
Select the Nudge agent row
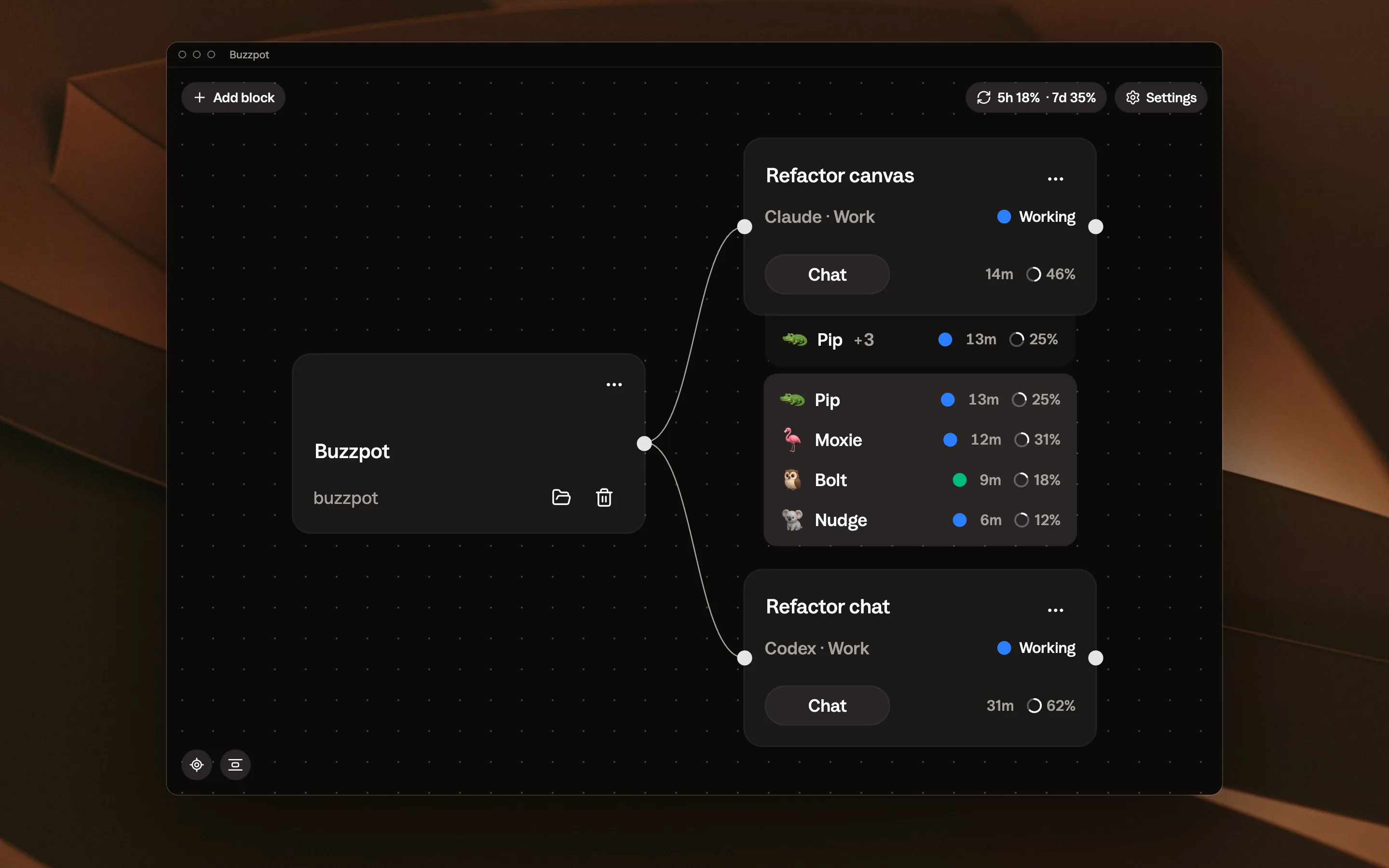pyautogui.click(x=920, y=520)
